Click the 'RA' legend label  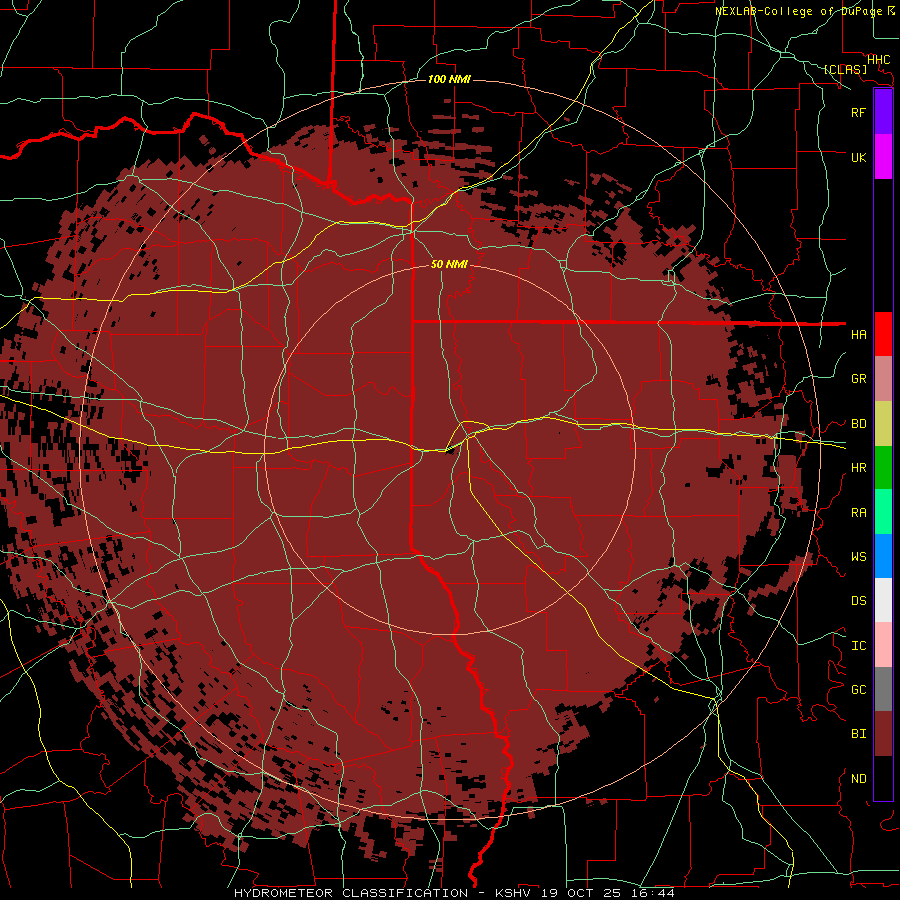coord(858,513)
